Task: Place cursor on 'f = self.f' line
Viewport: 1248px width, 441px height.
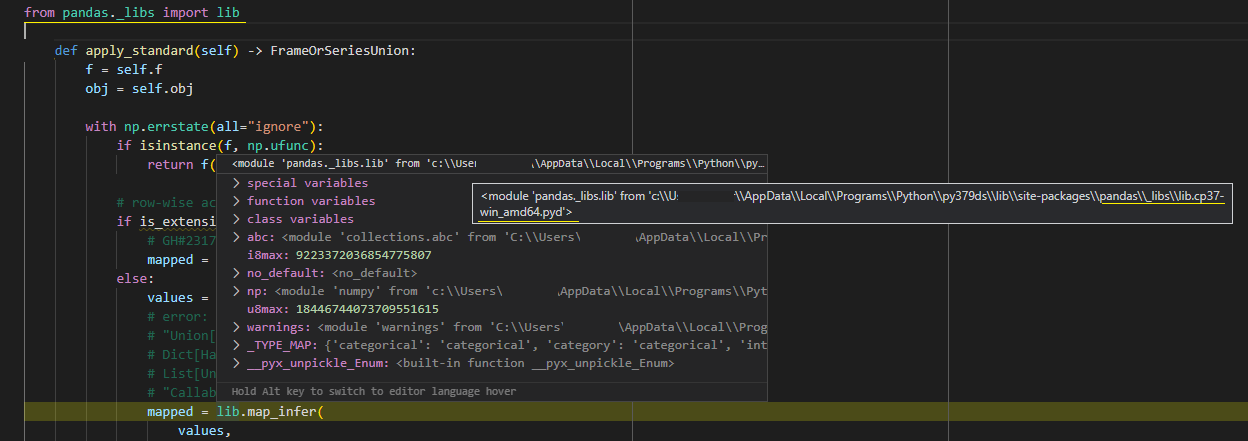Action: 124,70
